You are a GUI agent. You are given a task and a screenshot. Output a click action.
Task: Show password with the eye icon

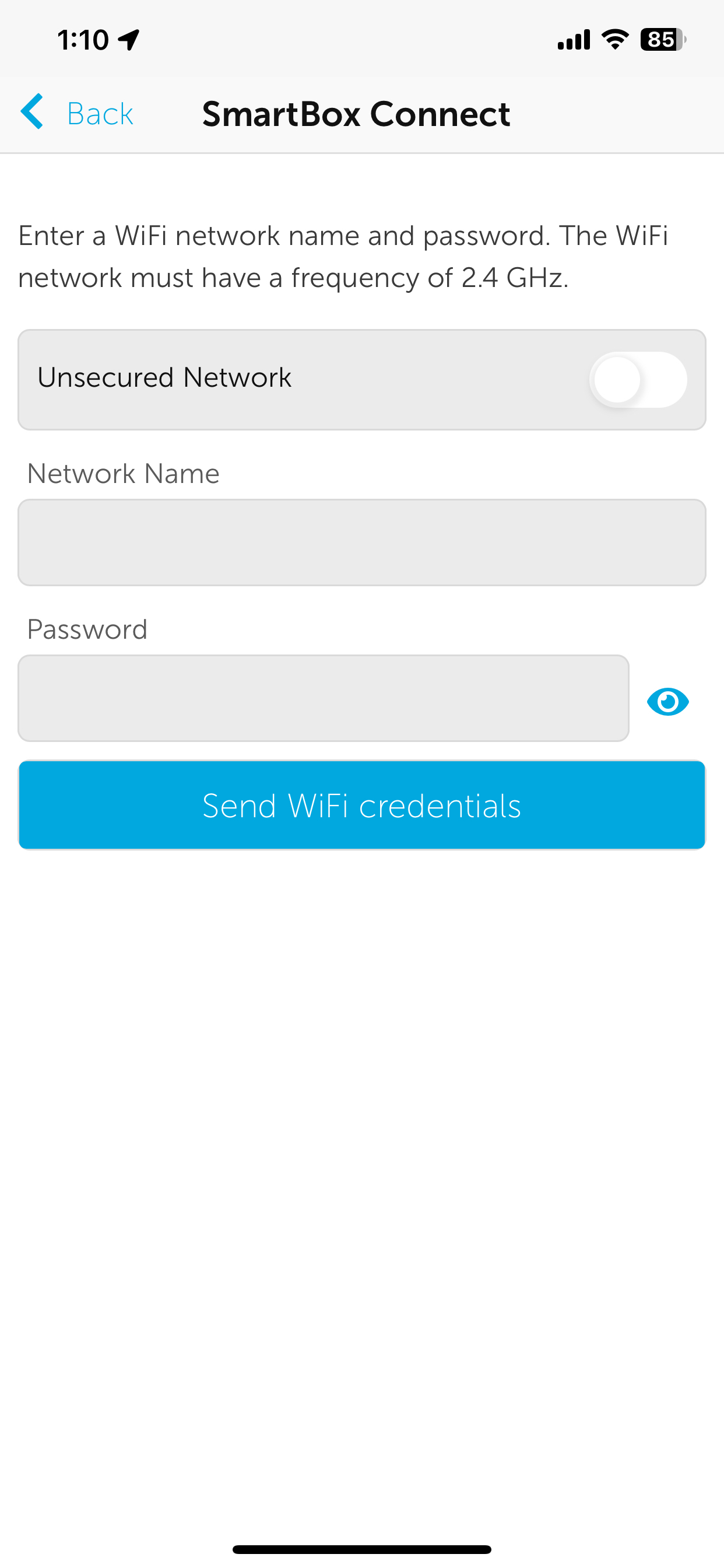(x=668, y=702)
